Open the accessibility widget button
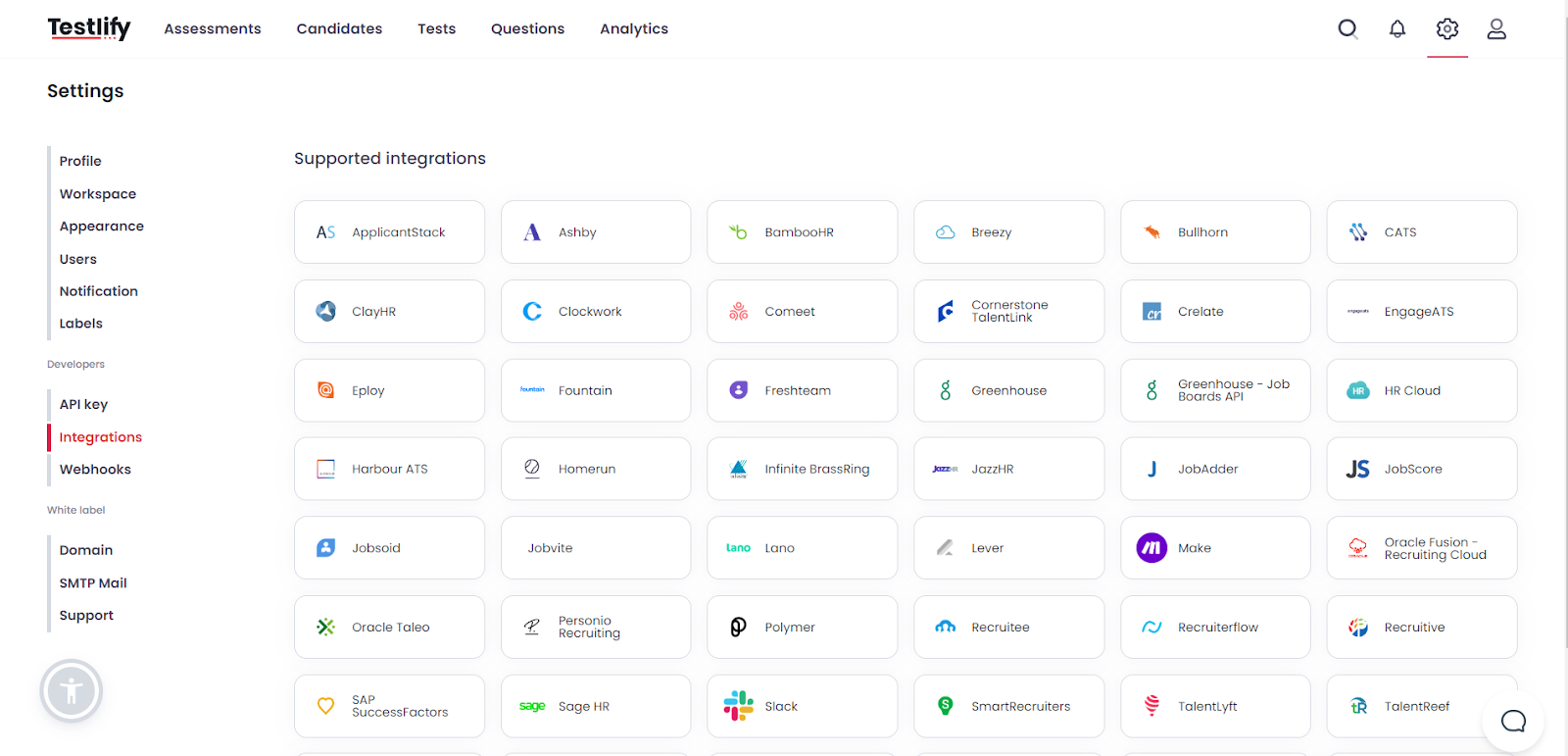Viewport: 1568px width, 756px height. [x=72, y=691]
